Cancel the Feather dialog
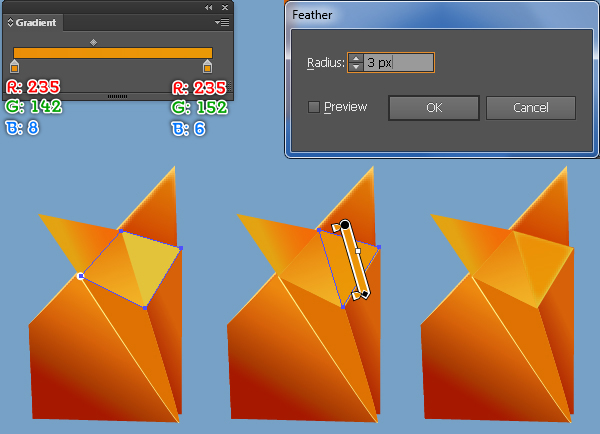This screenshot has width=600, height=434. point(531,108)
